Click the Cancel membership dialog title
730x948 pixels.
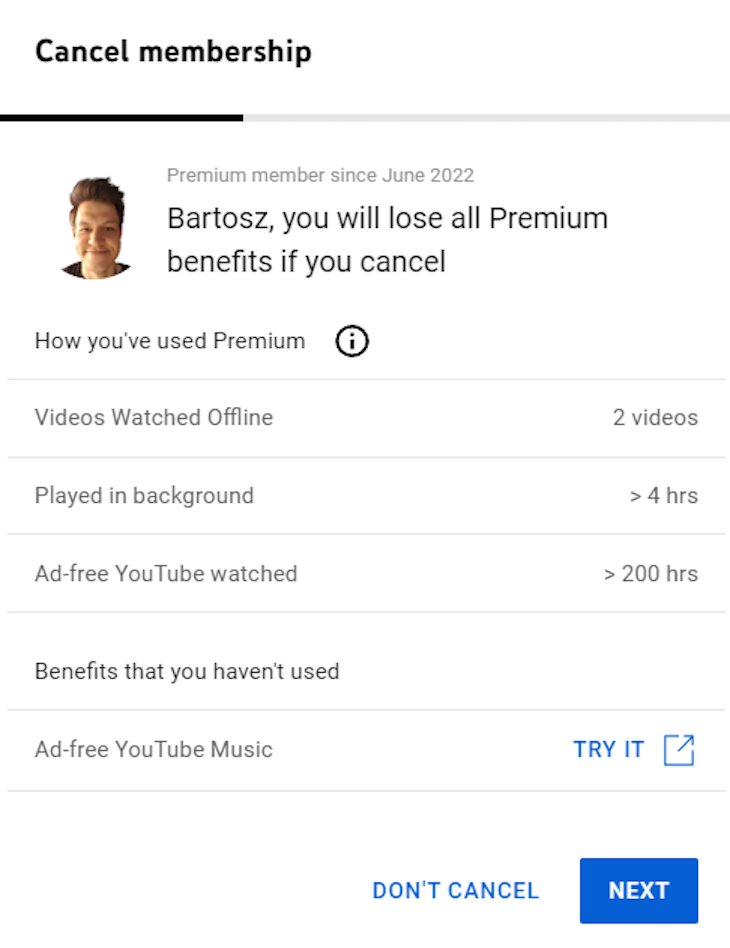point(173,51)
